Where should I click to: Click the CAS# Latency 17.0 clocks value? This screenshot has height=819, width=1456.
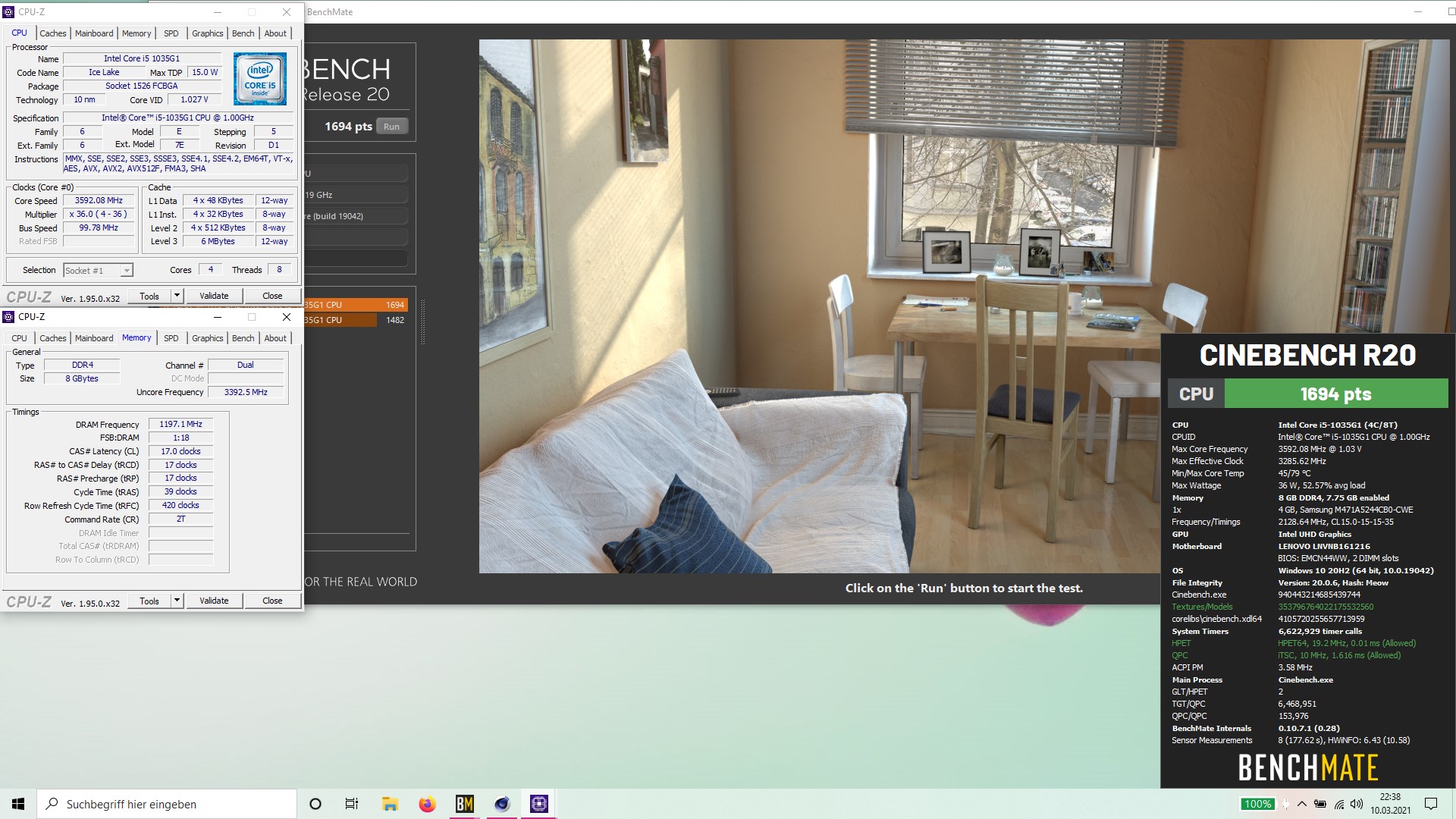click(180, 451)
